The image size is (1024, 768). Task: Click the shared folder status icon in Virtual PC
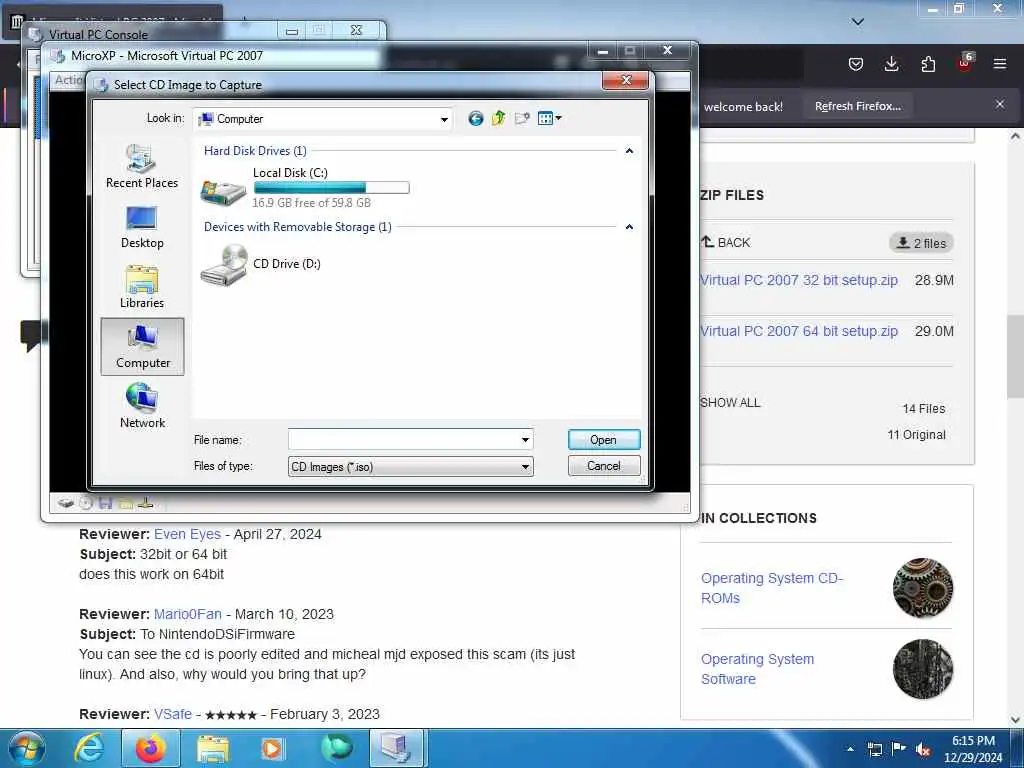click(125, 503)
